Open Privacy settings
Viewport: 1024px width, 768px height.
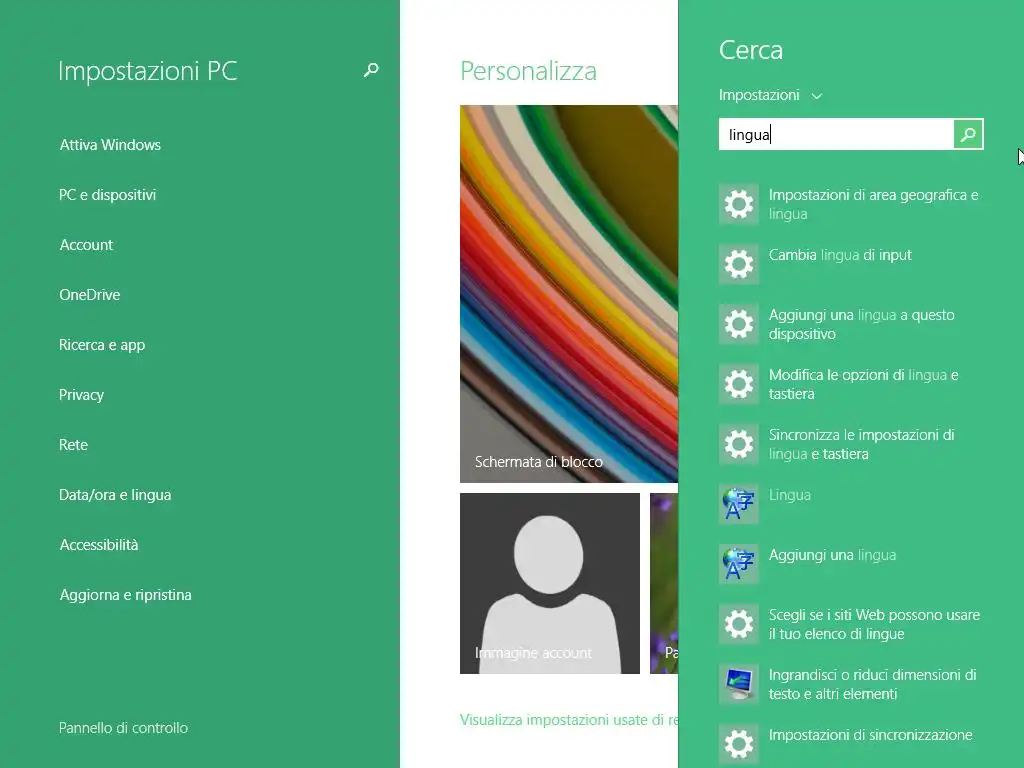(82, 395)
